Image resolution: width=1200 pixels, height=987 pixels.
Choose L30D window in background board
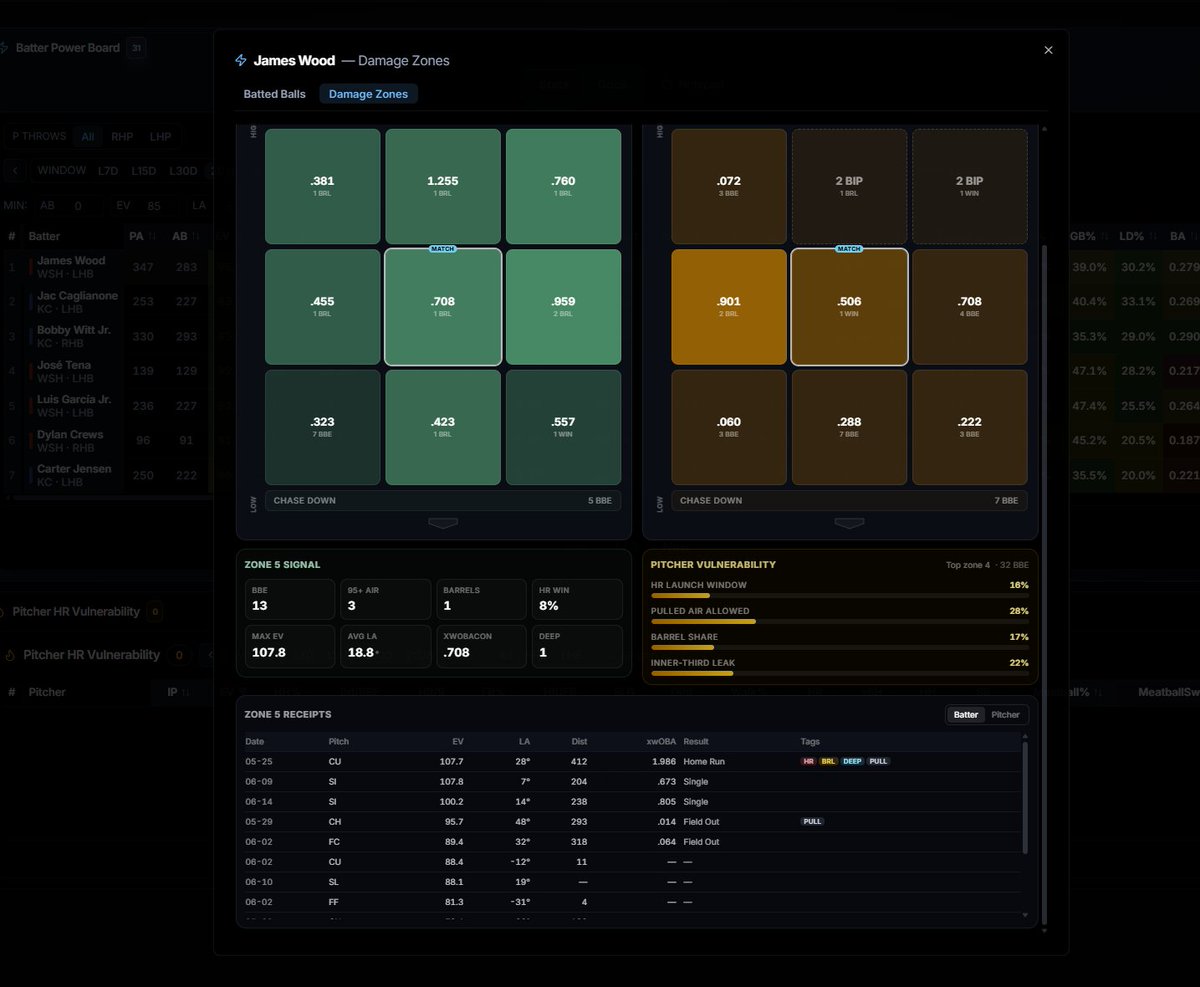pyautogui.click(x=183, y=171)
